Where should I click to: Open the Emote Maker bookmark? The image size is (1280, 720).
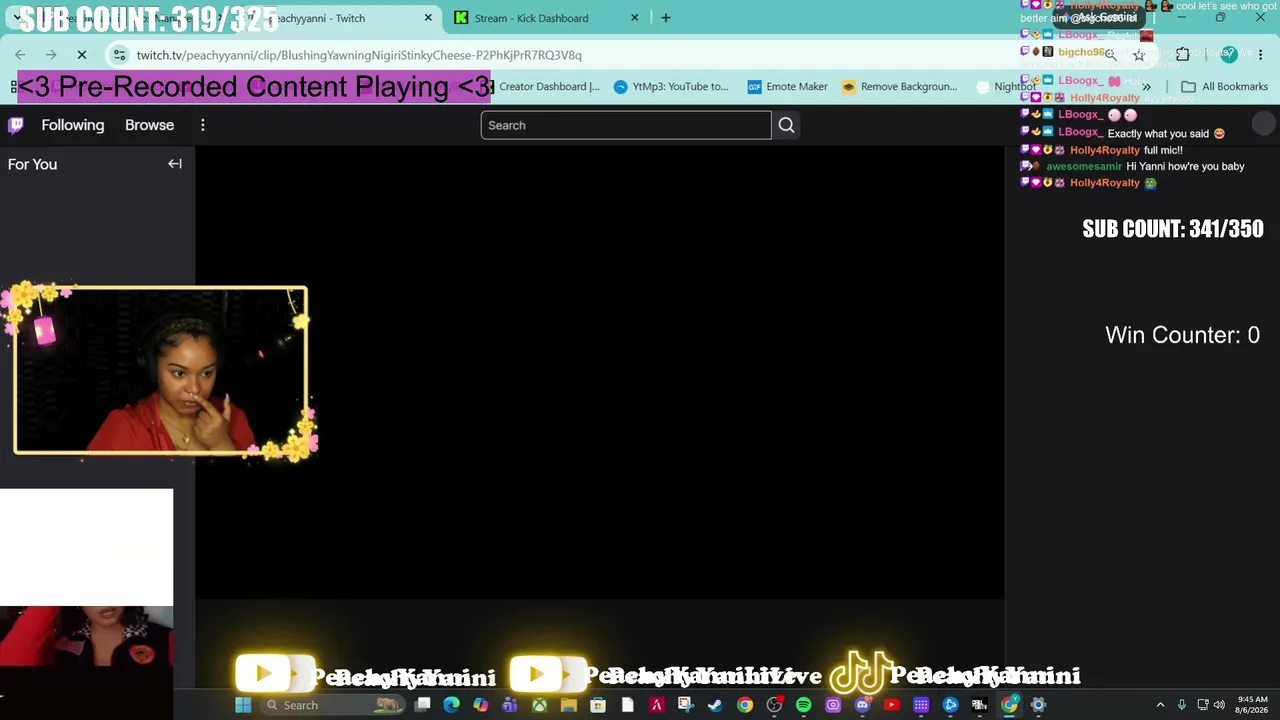(x=787, y=87)
